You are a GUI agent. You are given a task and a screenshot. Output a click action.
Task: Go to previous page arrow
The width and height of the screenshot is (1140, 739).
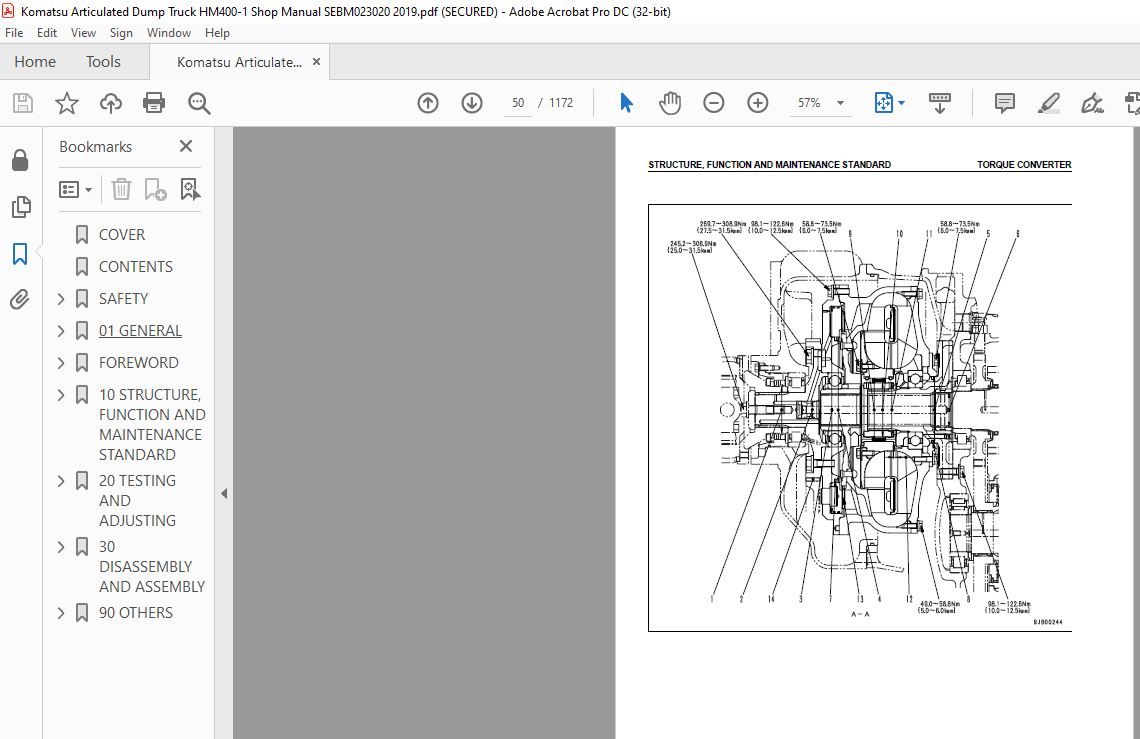tap(428, 103)
